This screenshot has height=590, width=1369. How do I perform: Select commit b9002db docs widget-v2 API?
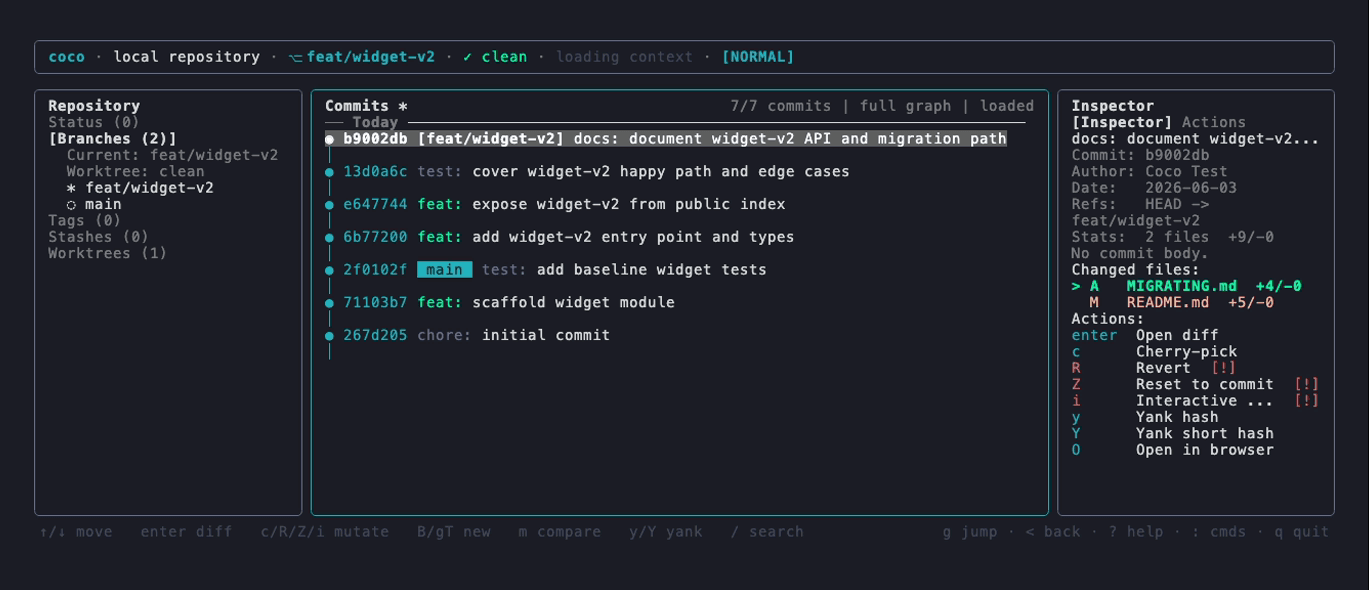[x=666, y=139]
